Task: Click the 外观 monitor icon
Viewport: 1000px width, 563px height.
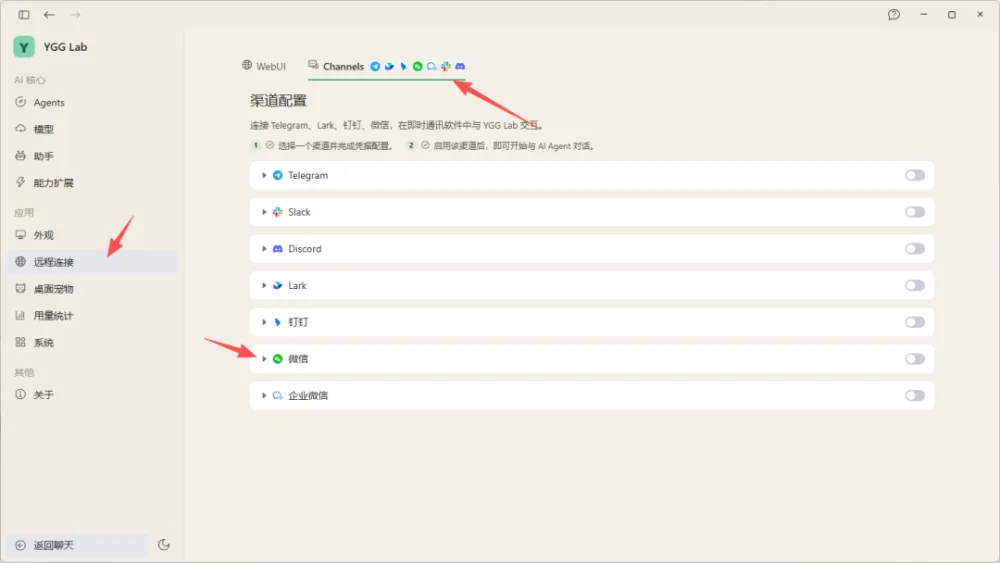Action: 20,235
